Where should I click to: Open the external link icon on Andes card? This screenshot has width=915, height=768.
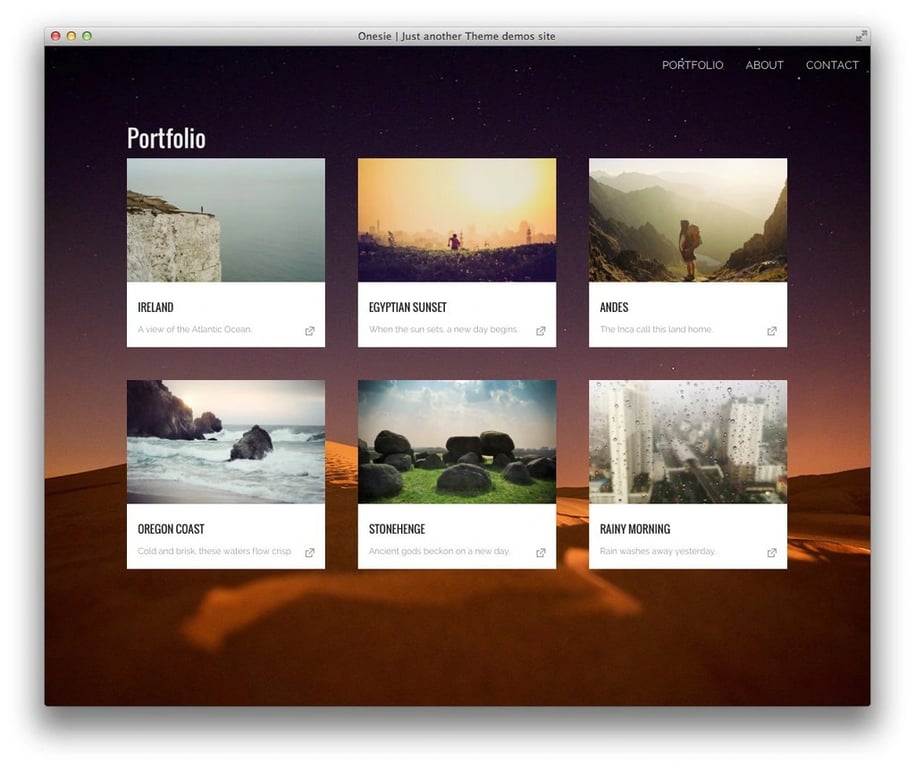pyautogui.click(x=771, y=330)
